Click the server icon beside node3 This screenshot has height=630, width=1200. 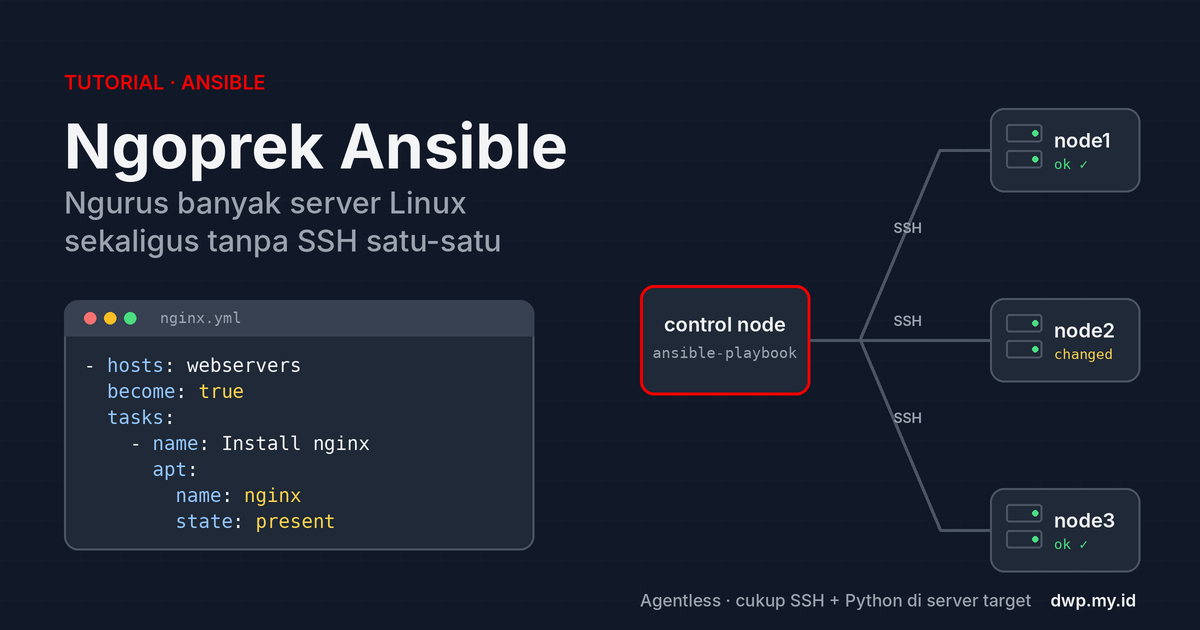coord(1024,526)
